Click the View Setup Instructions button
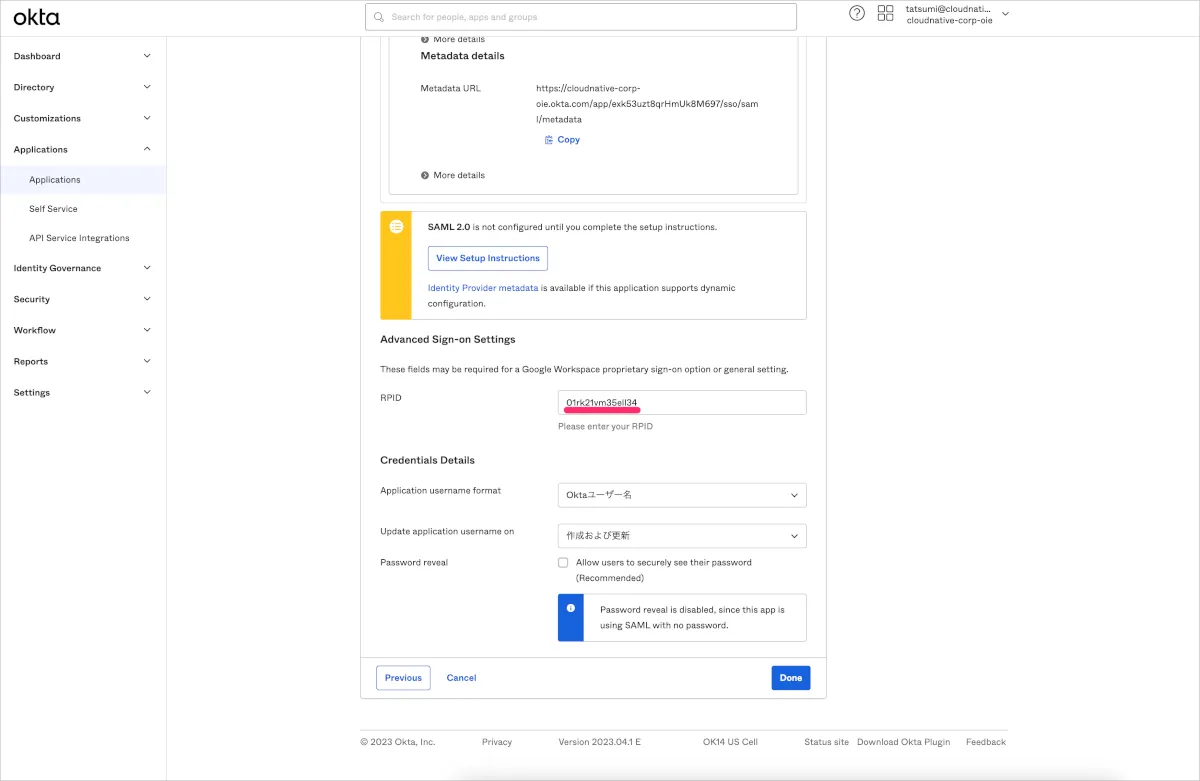1200x781 pixels. coord(488,258)
